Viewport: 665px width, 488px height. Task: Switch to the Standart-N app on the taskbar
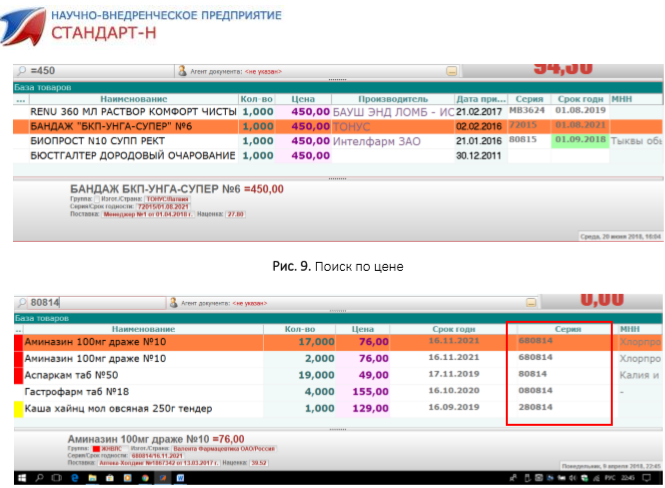click(162, 478)
